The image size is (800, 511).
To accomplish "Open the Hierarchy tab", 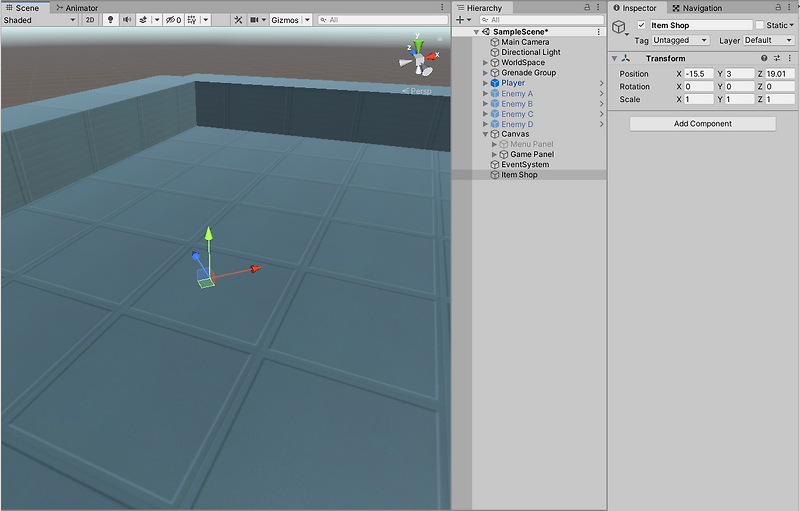I will [x=480, y=8].
